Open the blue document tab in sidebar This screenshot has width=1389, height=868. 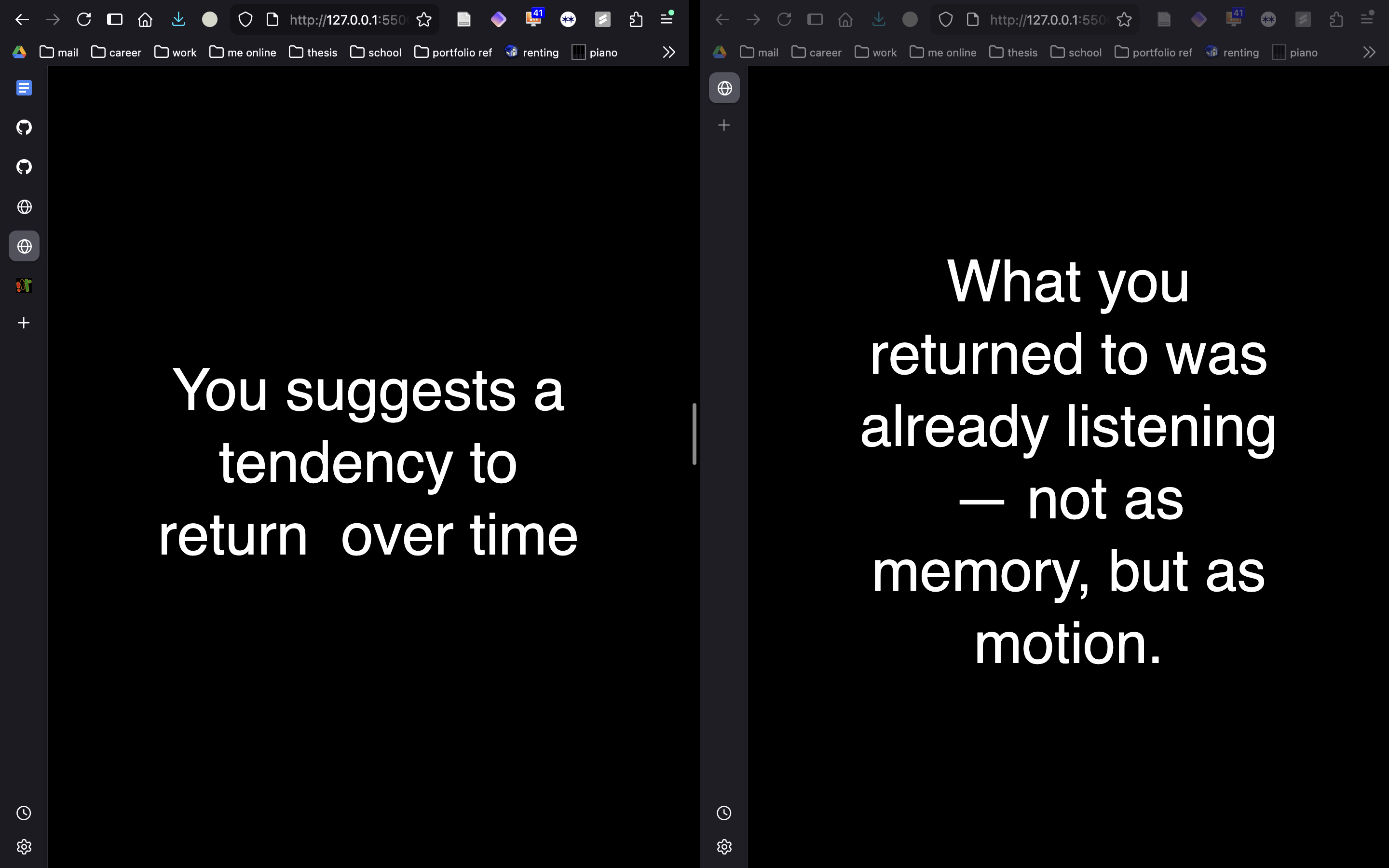(24, 87)
